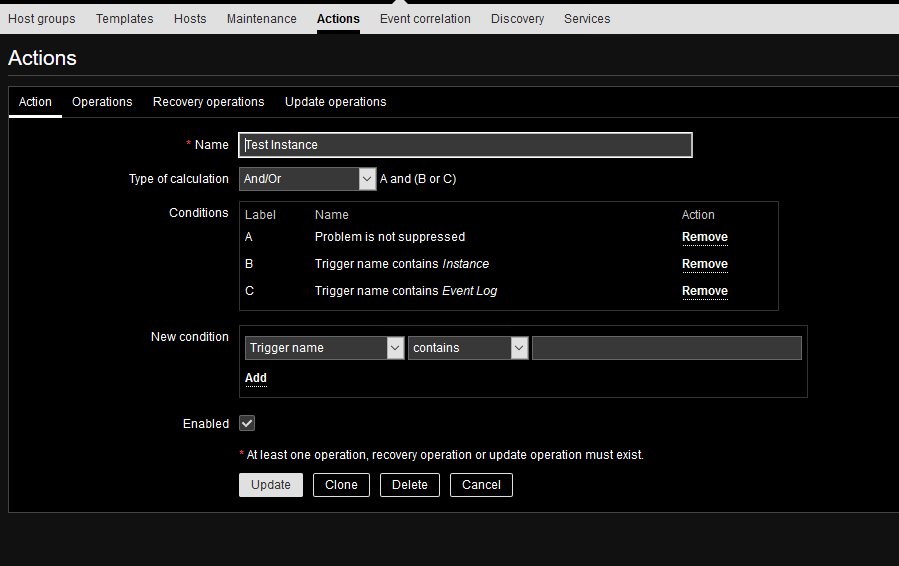
Task: Cancel editing the action
Action: tap(481, 485)
